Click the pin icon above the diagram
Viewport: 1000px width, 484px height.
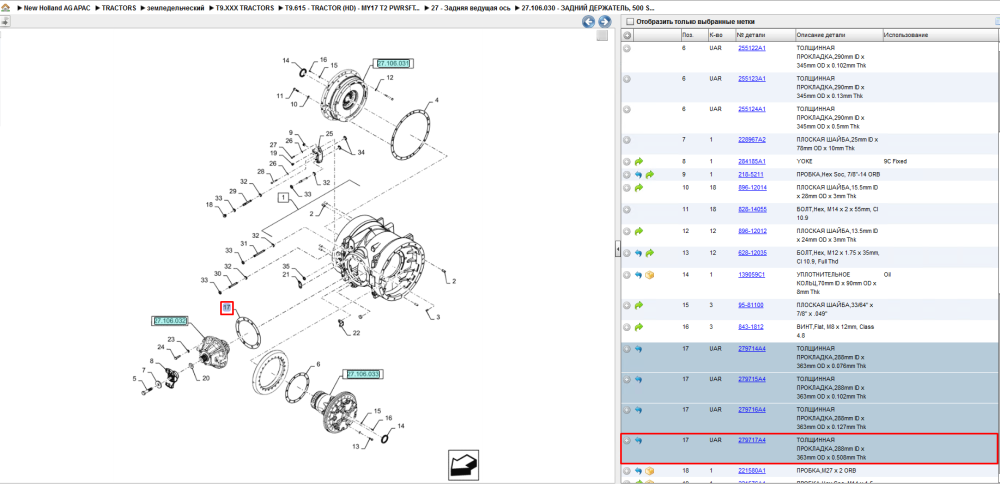pos(5,21)
